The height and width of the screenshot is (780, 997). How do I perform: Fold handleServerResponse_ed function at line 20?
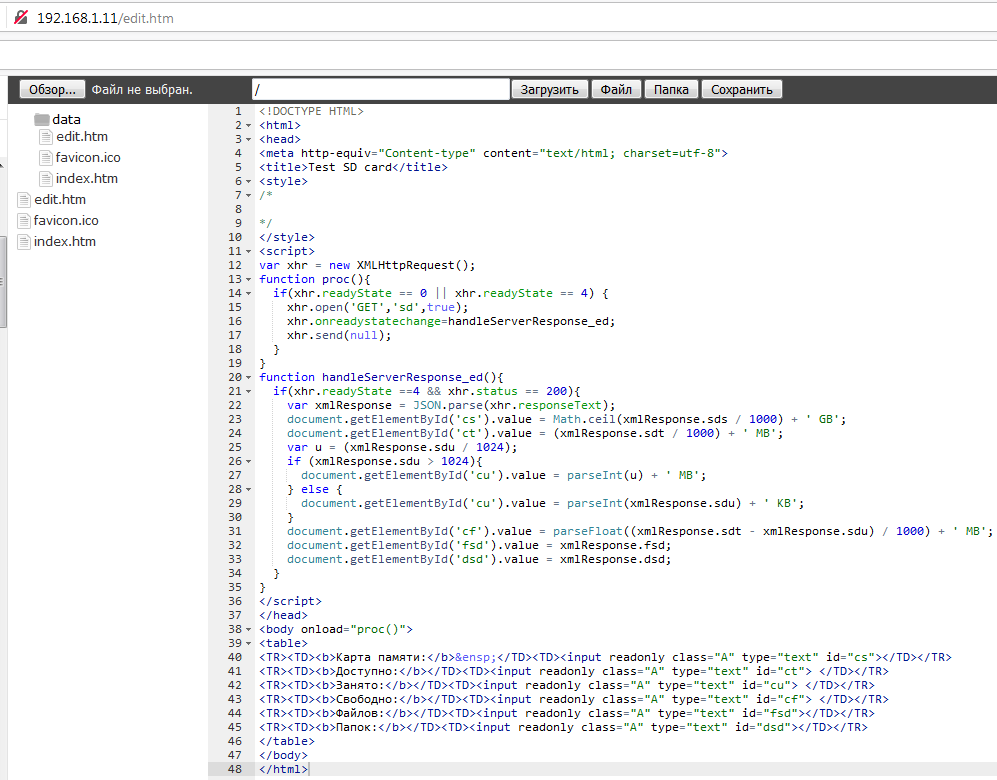pyautogui.click(x=249, y=378)
